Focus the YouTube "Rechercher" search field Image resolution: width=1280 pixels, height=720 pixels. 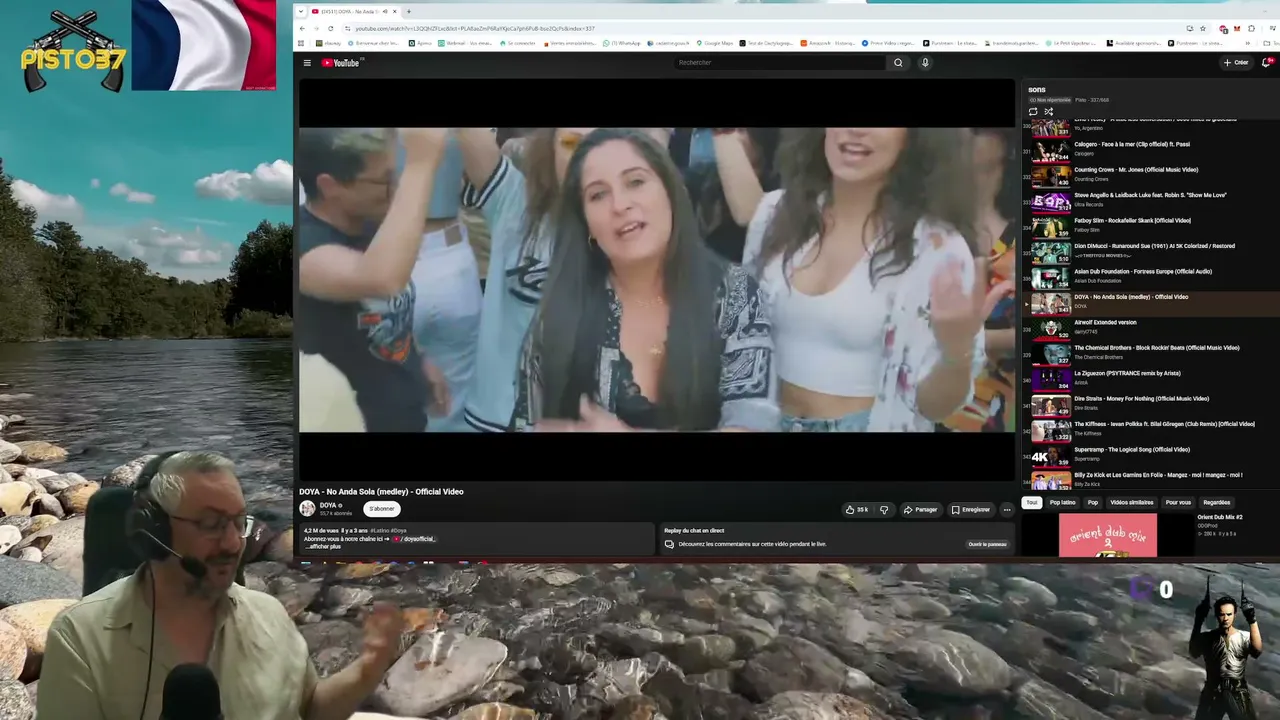780,63
